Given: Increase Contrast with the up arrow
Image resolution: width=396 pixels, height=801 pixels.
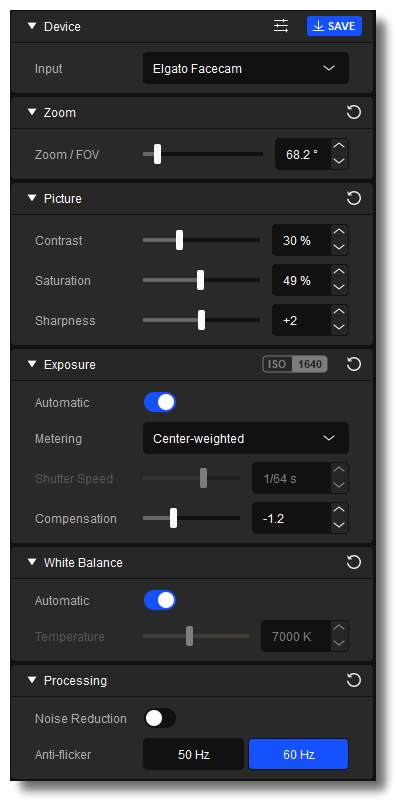Looking at the screenshot, I should point(339,233).
